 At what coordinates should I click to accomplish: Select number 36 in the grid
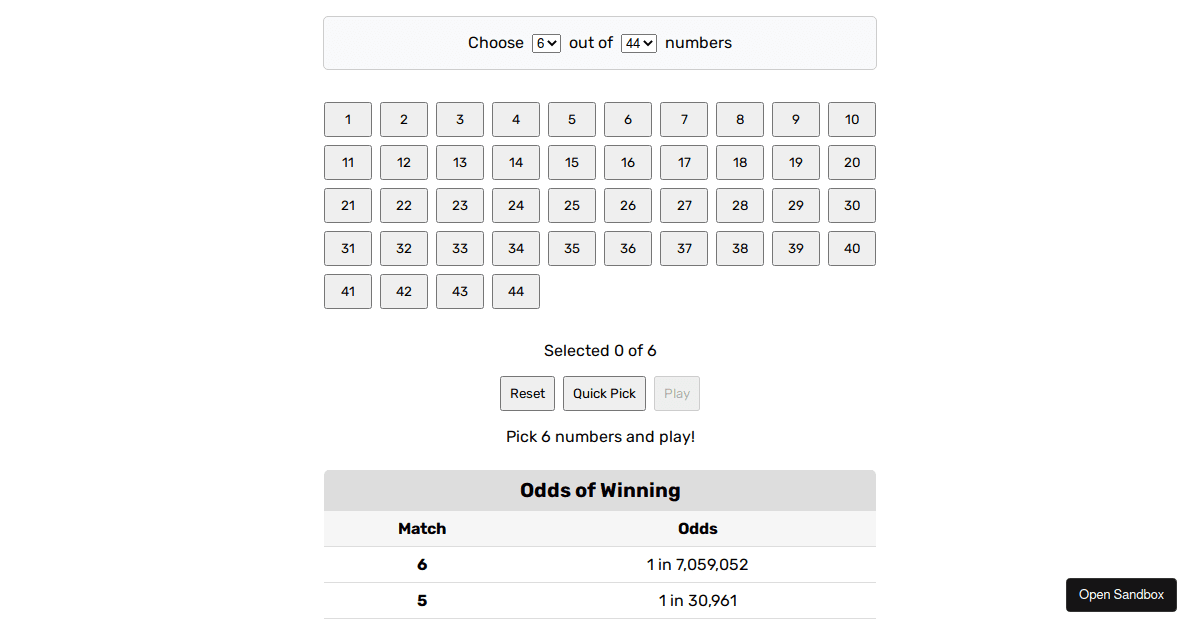point(627,248)
